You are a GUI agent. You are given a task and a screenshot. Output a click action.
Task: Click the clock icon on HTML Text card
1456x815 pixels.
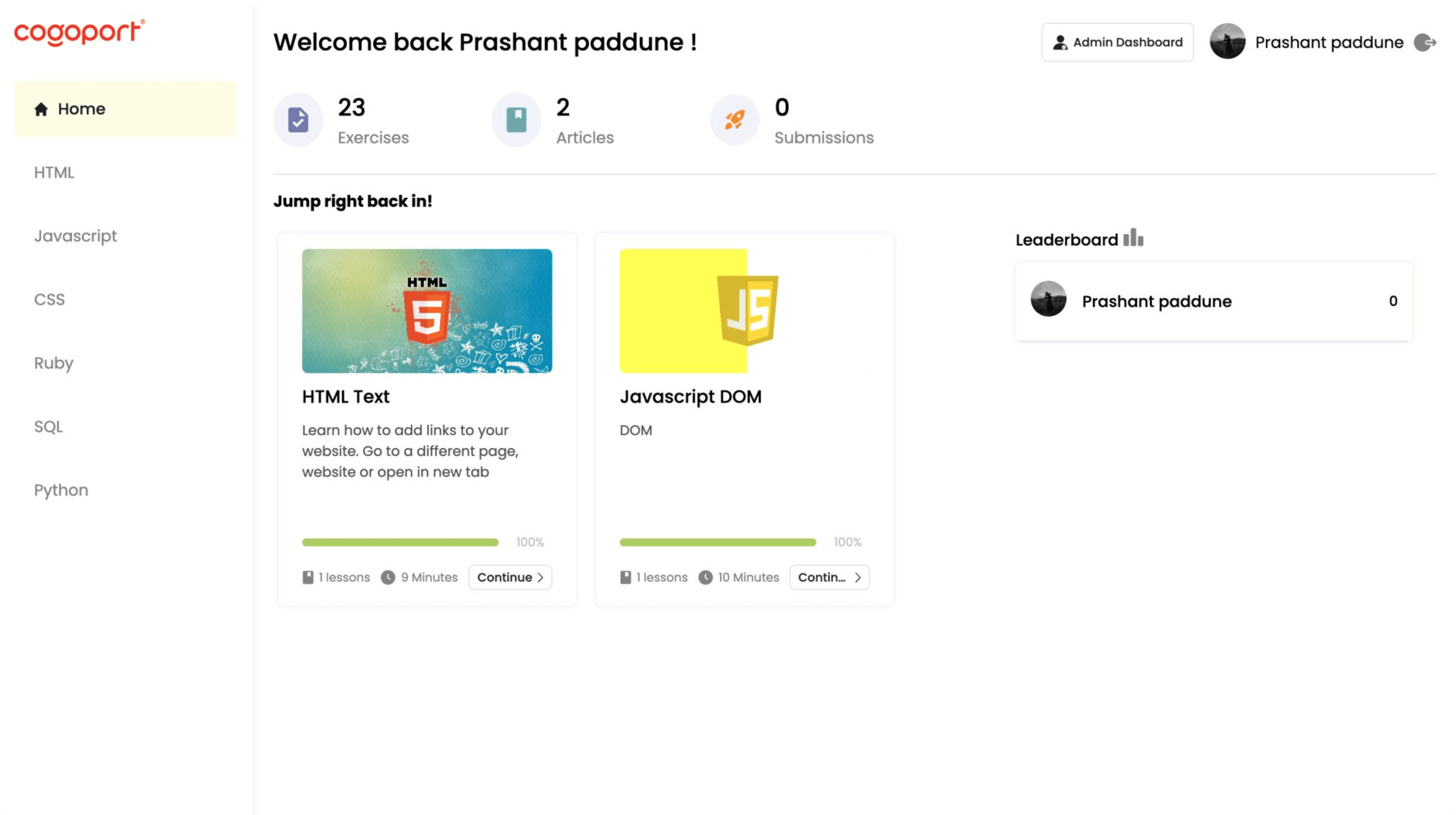388,577
